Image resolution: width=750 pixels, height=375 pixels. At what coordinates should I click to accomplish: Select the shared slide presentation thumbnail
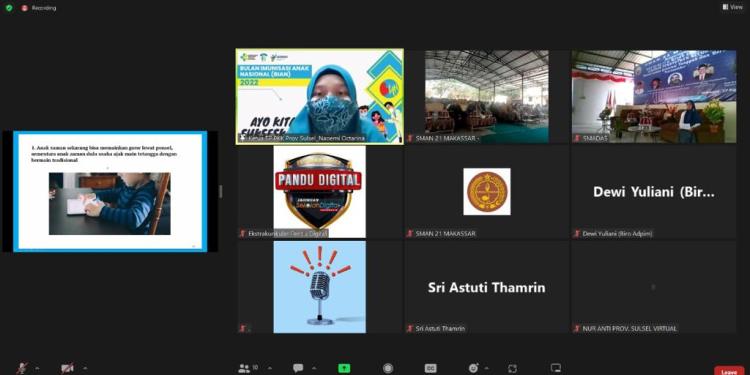click(110, 191)
